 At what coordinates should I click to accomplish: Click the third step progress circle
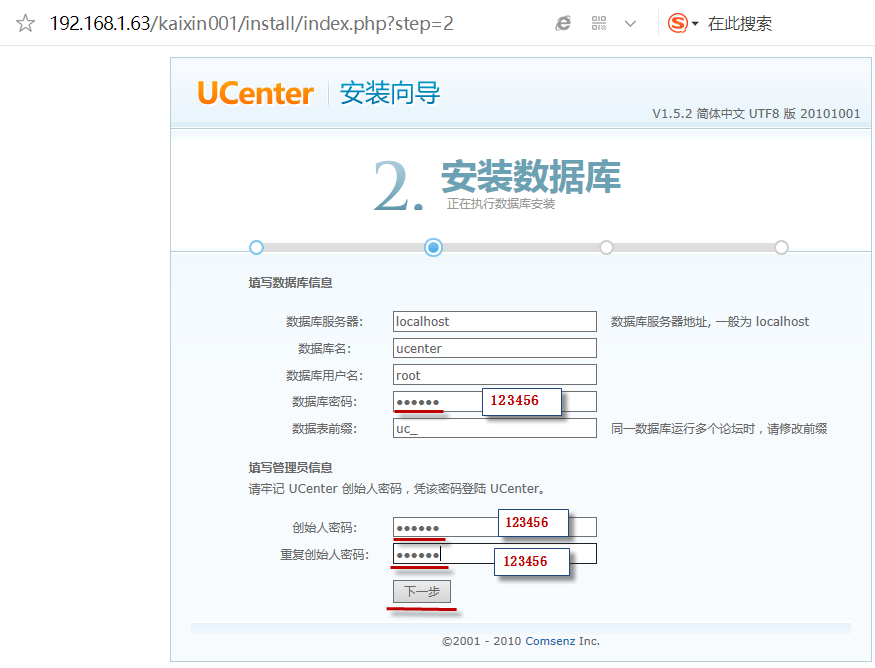pyautogui.click(x=606, y=247)
